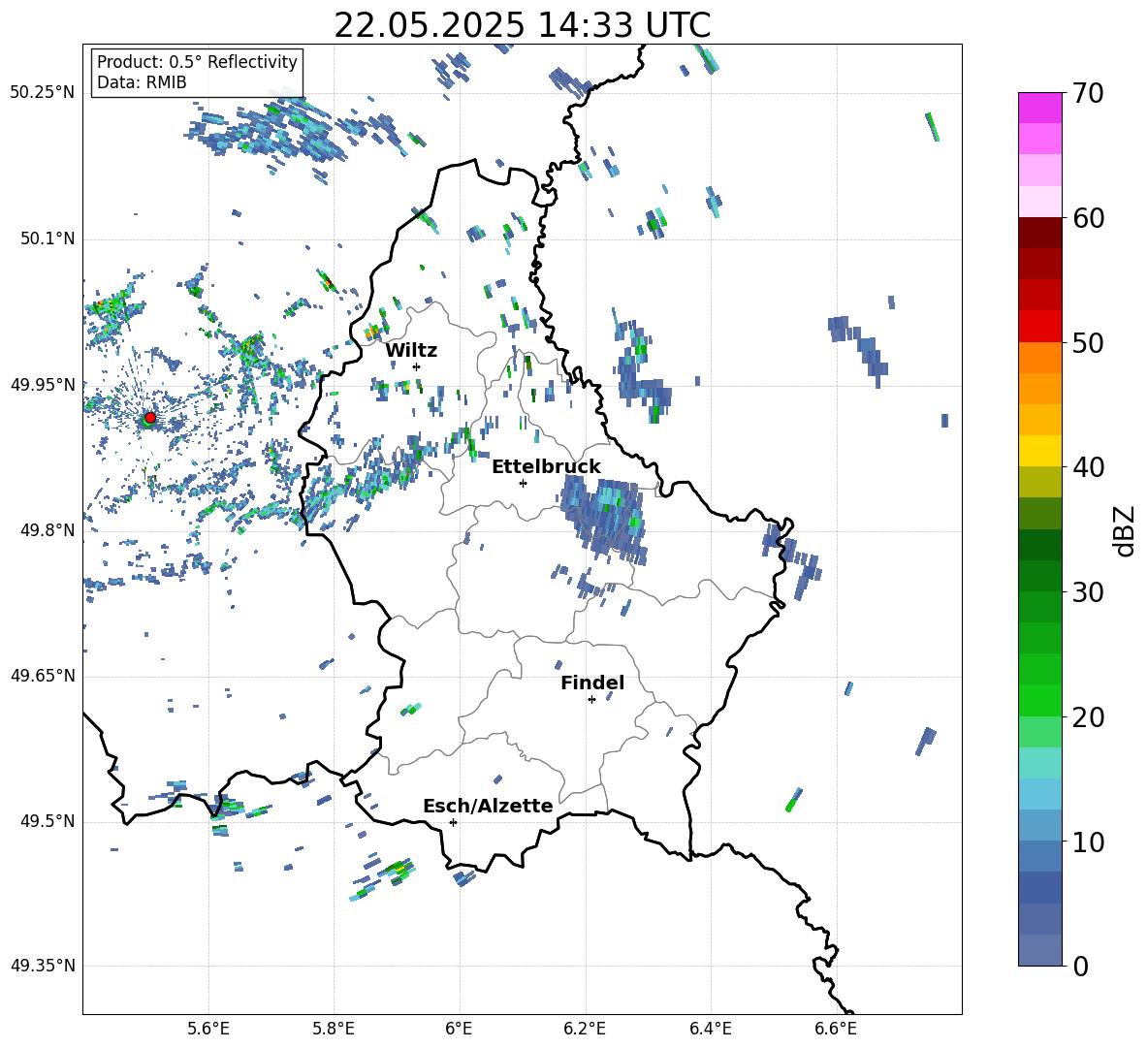Click the cross marker below Wiltz
Screen dimensions: 1148x1048
[x=417, y=366]
